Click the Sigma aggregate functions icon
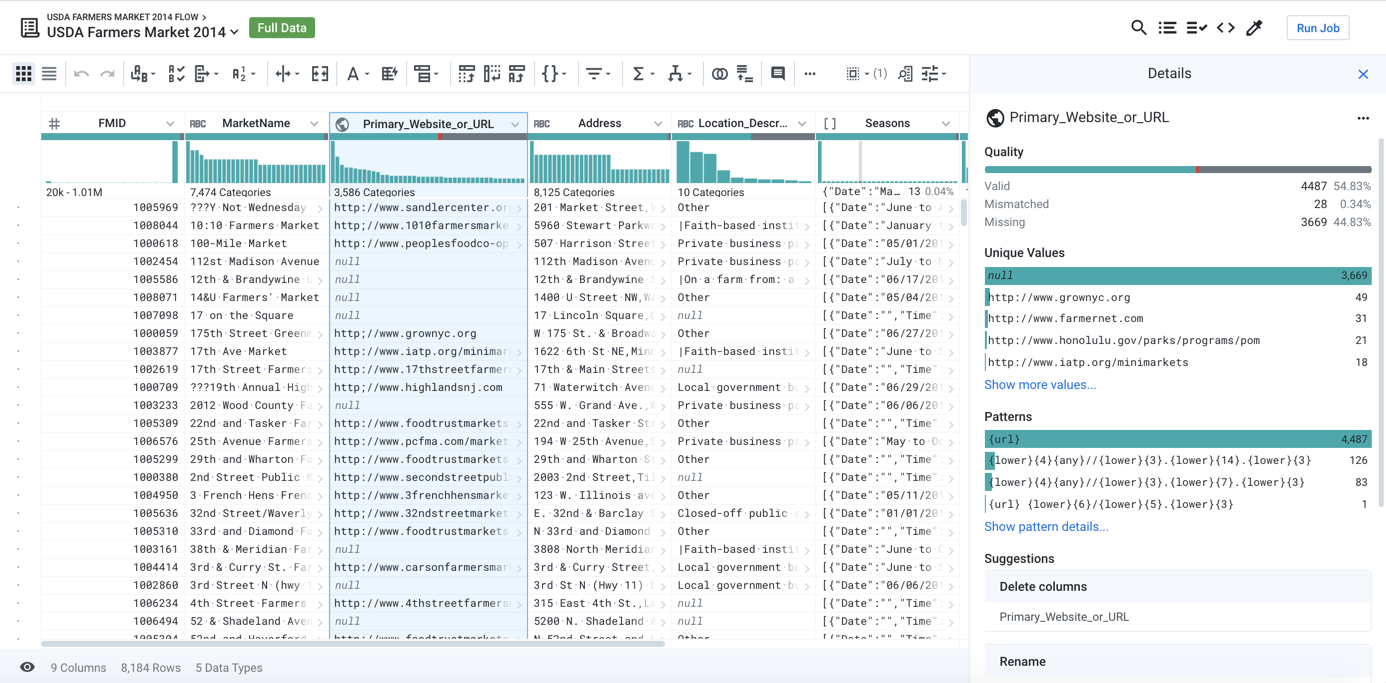1386x683 pixels. coord(638,74)
